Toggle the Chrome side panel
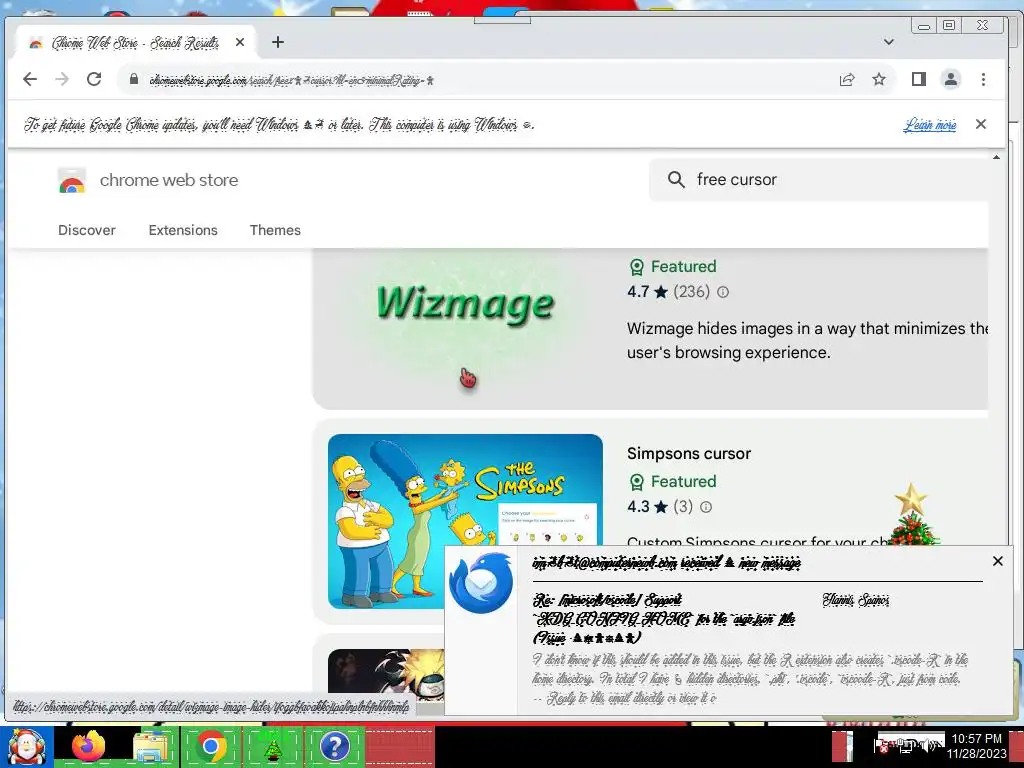 pyautogui.click(x=918, y=80)
